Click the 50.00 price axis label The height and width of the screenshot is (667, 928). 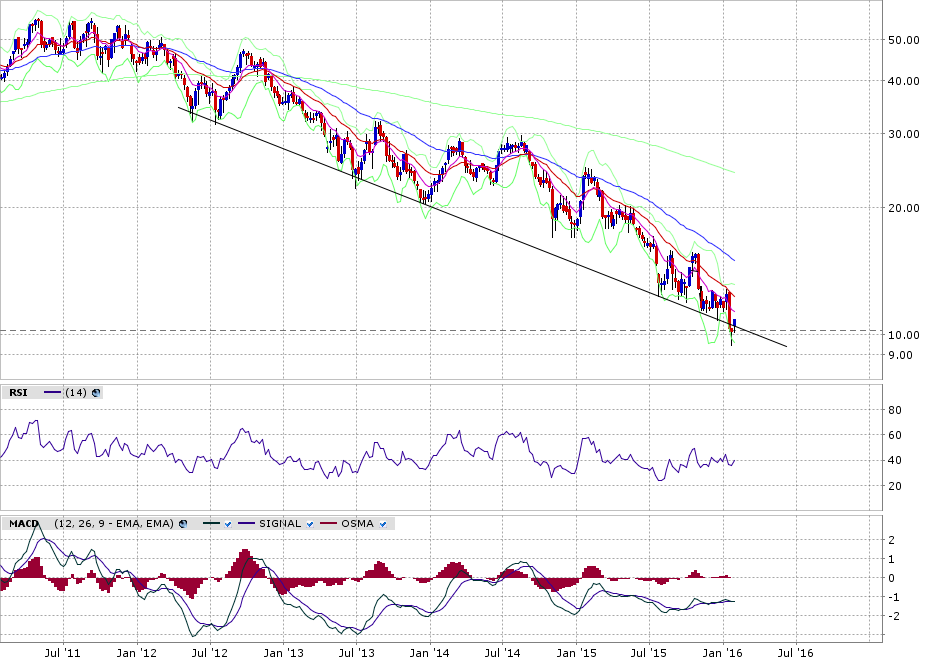(904, 40)
